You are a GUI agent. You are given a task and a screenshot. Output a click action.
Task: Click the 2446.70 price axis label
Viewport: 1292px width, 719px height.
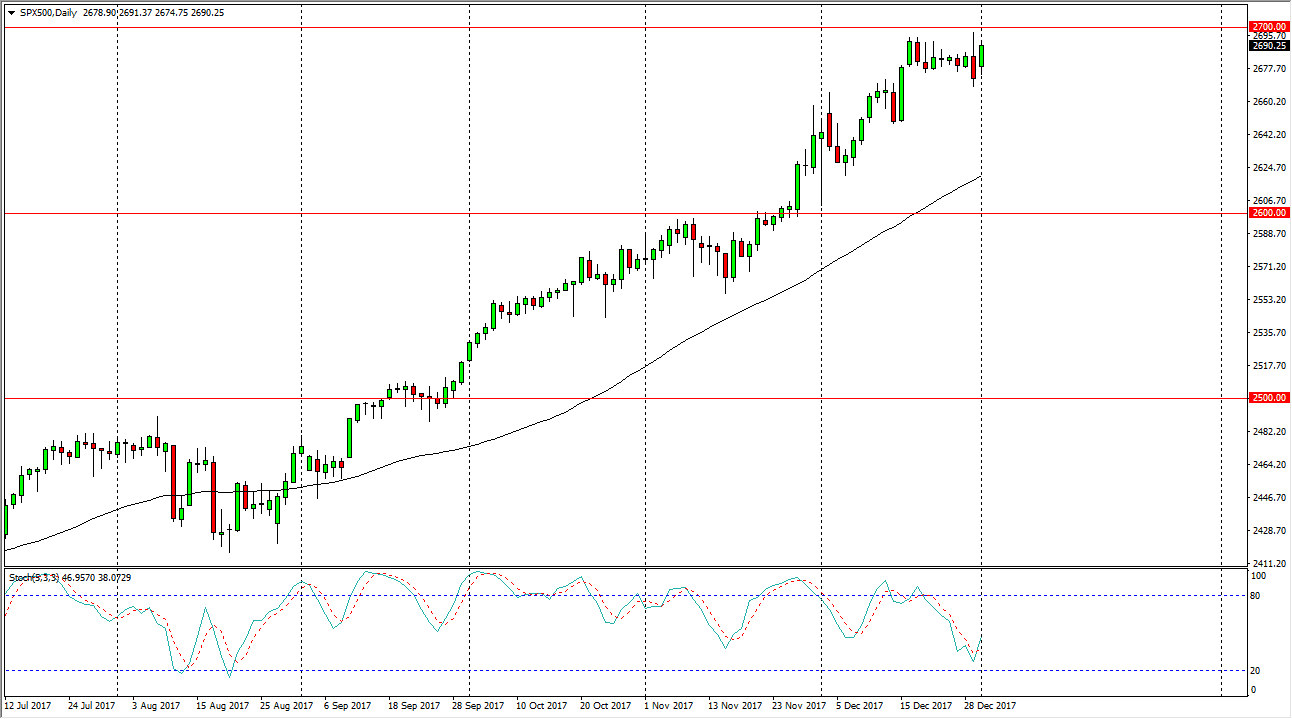1267,498
